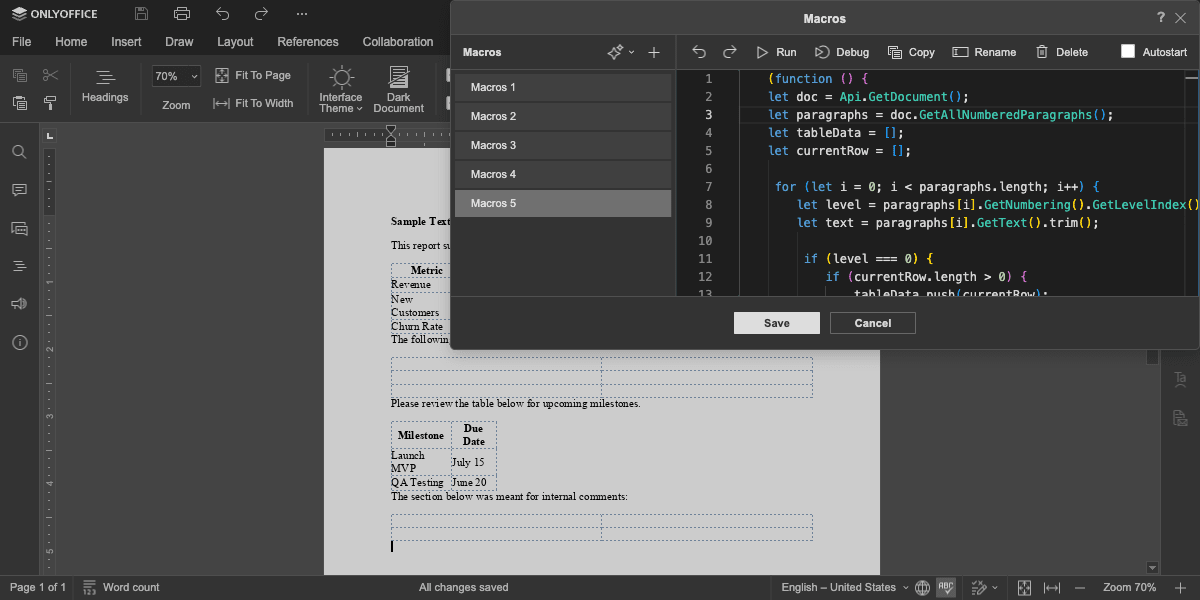The image size is (1200, 600).
Task: Open the English – United States language dropdown
Action: pos(845,587)
